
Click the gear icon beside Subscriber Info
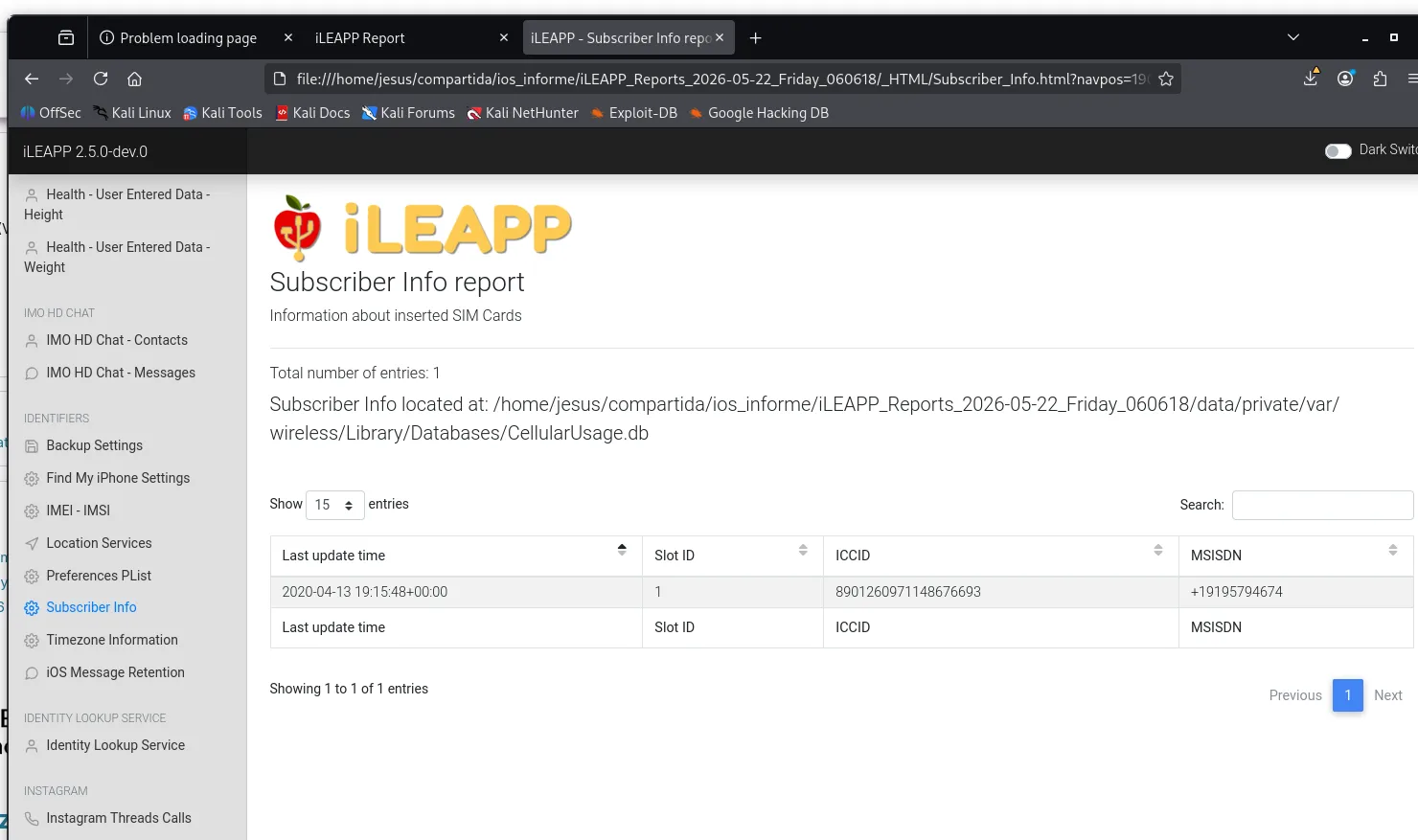point(32,608)
